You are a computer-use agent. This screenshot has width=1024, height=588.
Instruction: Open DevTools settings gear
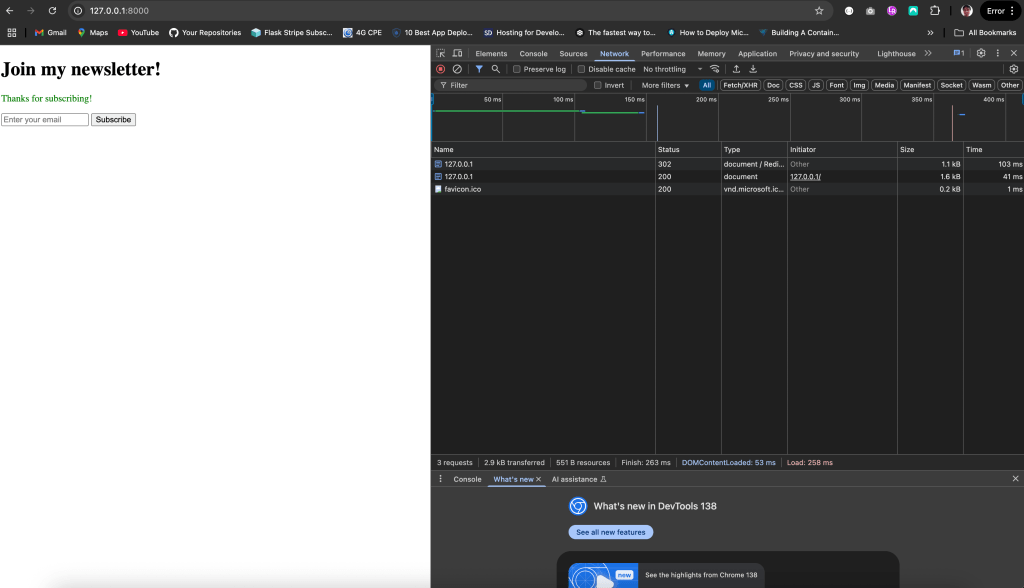pyautogui.click(x=980, y=53)
